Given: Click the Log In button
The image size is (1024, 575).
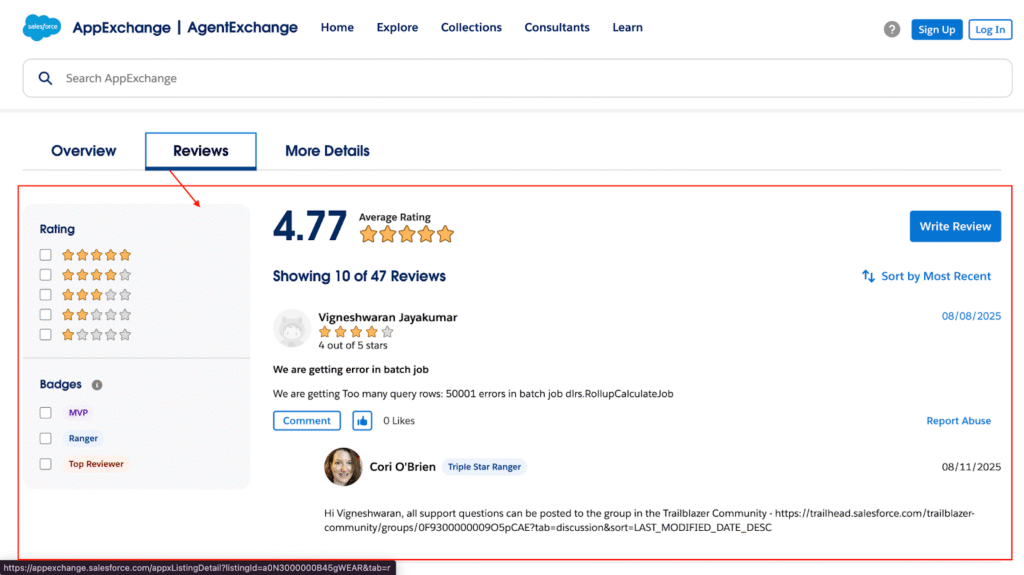Looking at the screenshot, I should (x=990, y=29).
